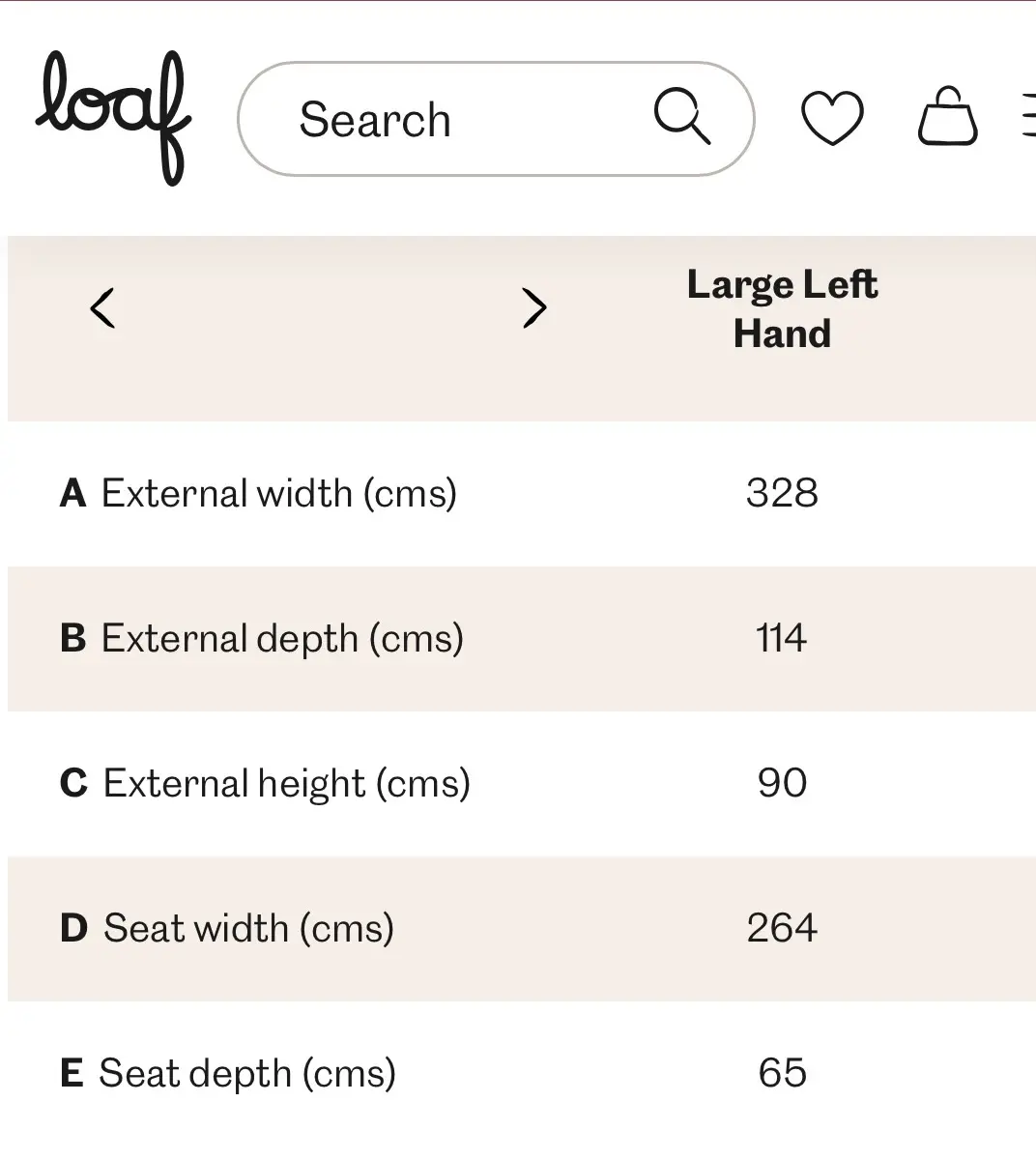Click the External width (cms) row label

[x=278, y=494]
